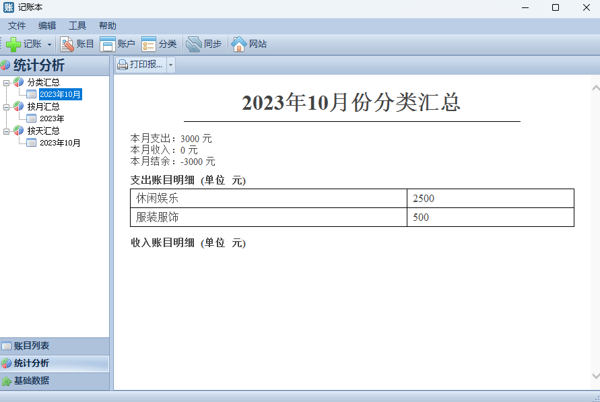Open the 帮助 menu
Image resolution: width=600 pixels, height=402 pixels.
pyautogui.click(x=107, y=25)
